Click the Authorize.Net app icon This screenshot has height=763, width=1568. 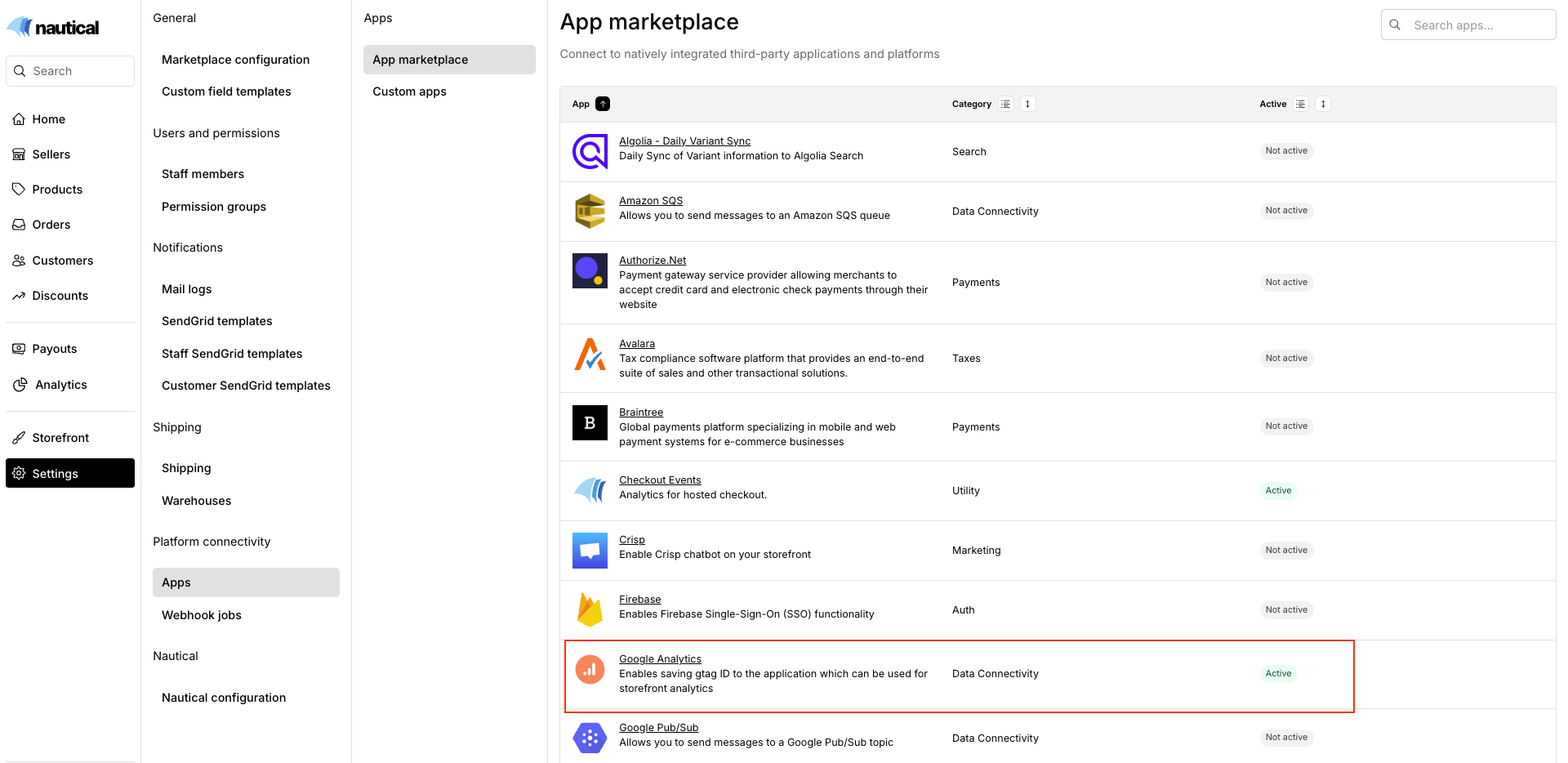[x=590, y=271]
